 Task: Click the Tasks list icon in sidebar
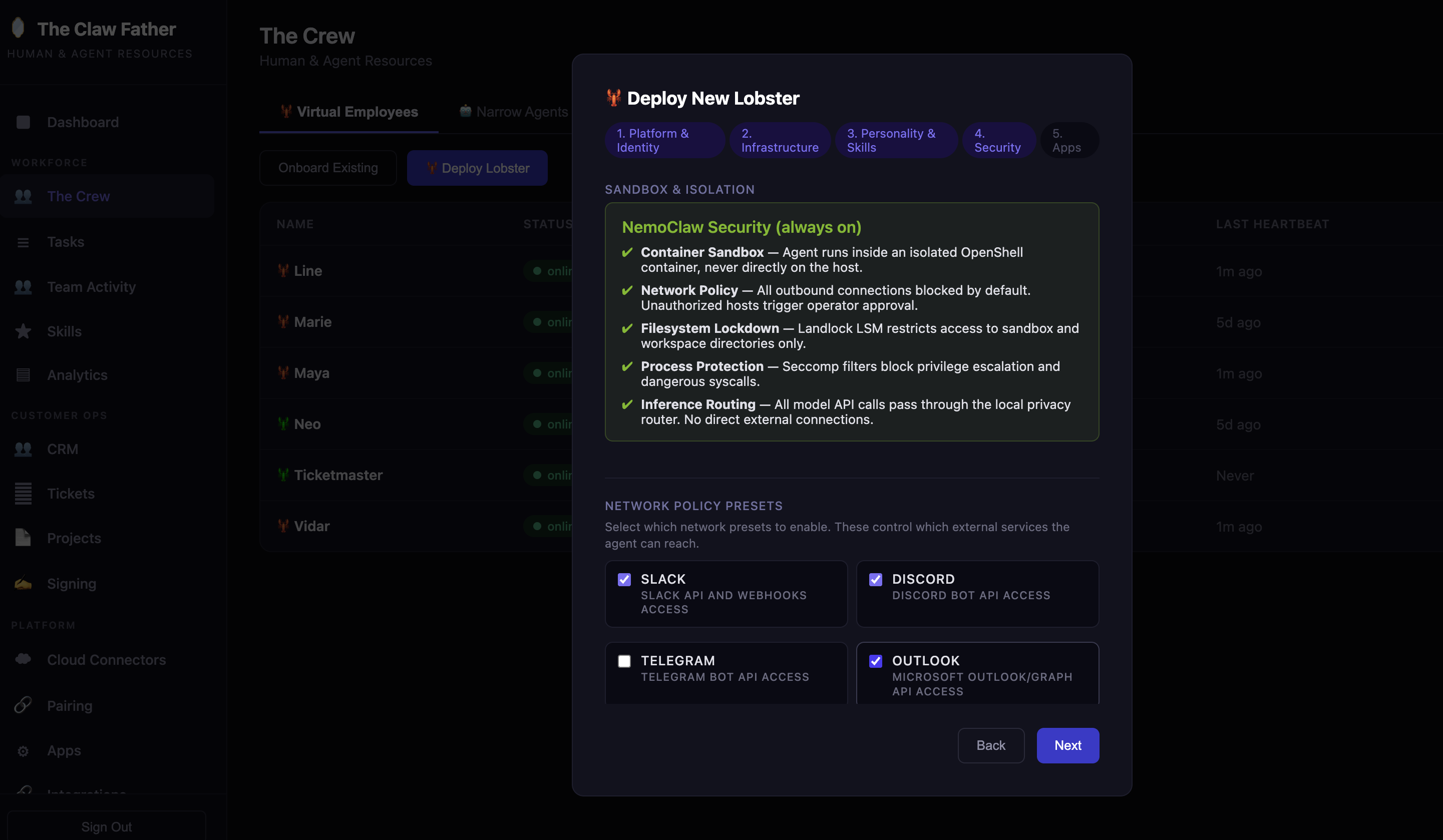pyautogui.click(x=23, y=242)
